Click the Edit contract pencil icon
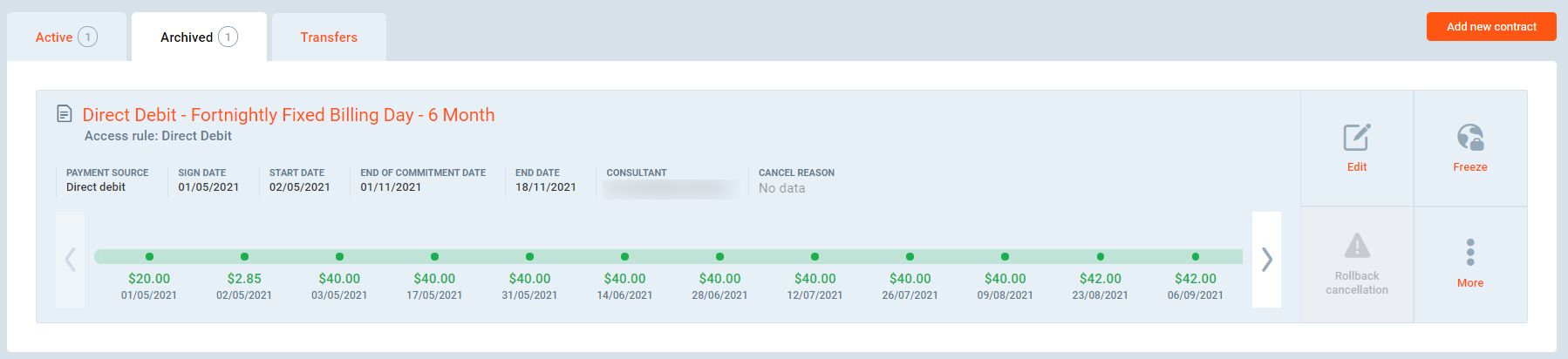This screenshot has width=1568, height=359. pyautogui.click(x=1356, y=138)
